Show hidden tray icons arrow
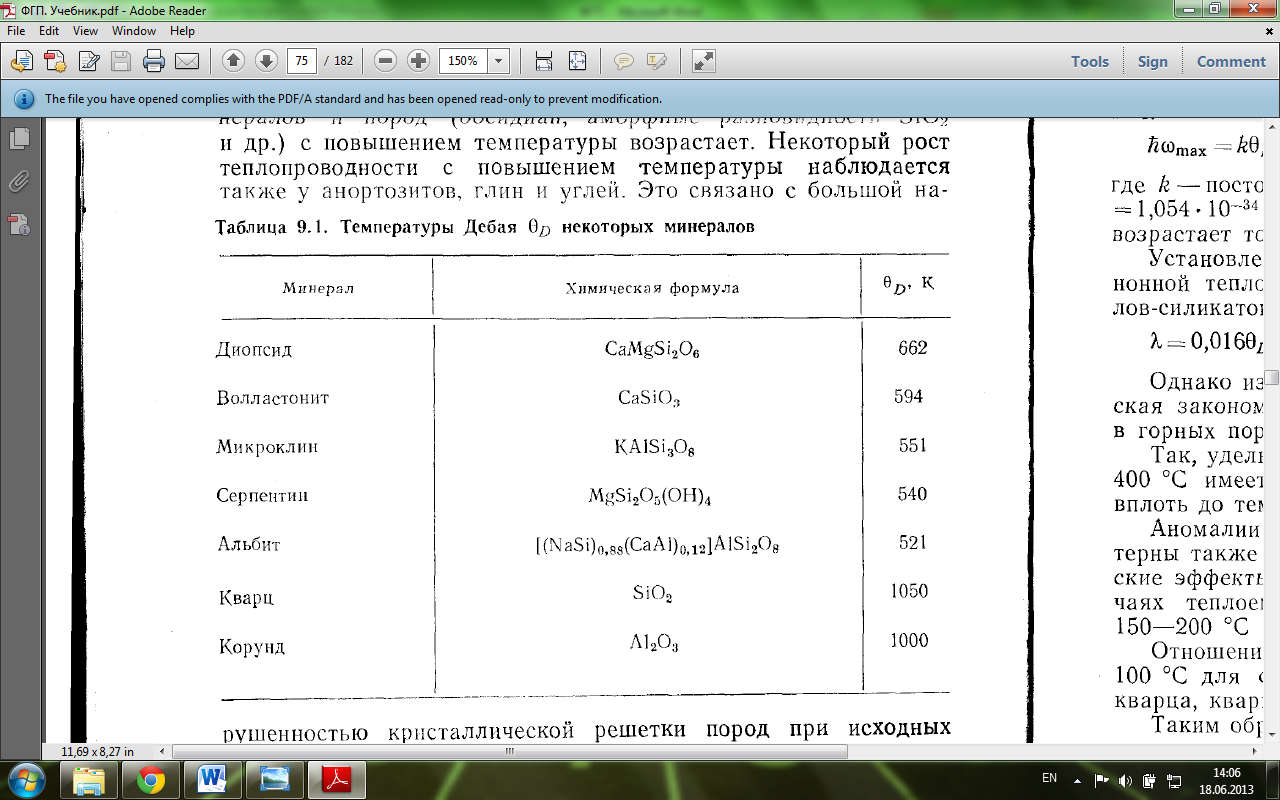The width and height of the screenshot is (1280, 800). pyautogui.click(x=1077, y=780)
